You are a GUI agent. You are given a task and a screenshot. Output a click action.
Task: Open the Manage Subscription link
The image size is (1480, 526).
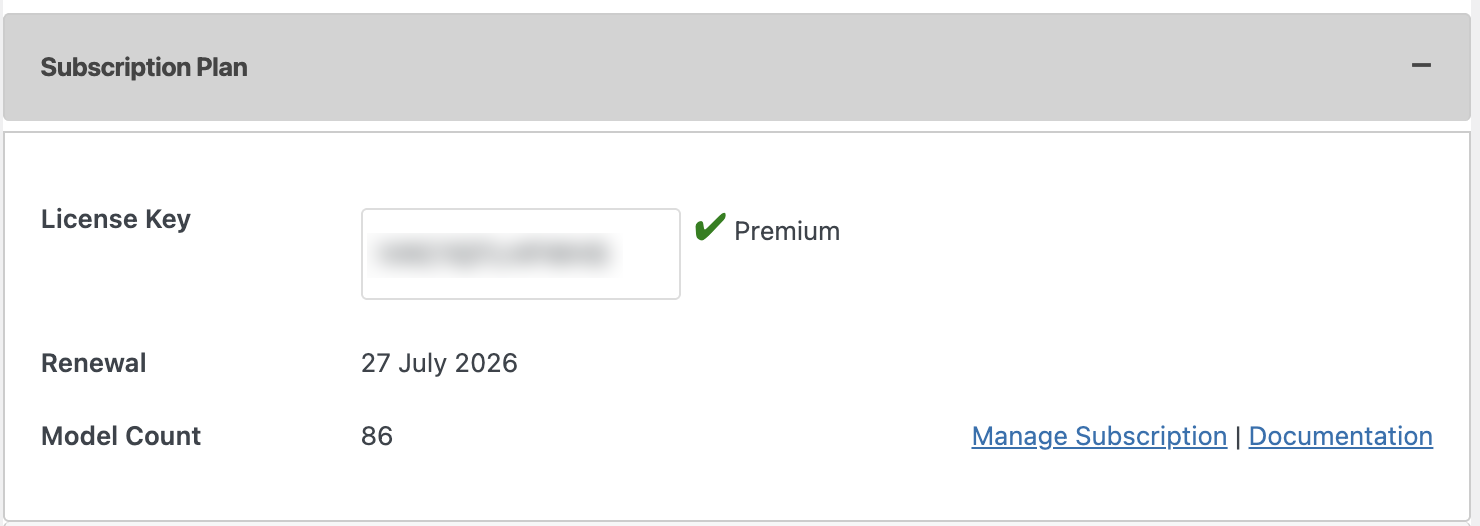click(1099, 436)
